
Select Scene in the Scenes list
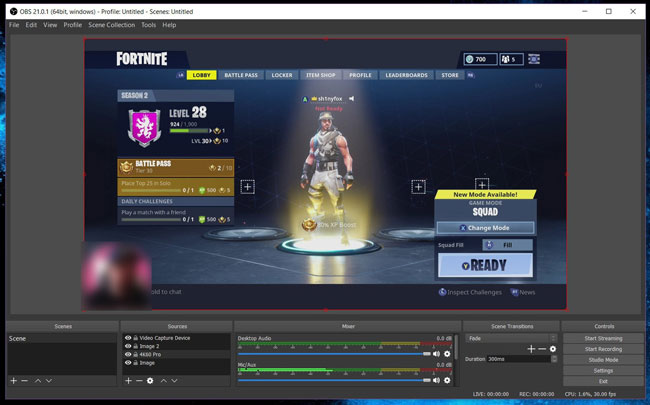[x=62, y=338]
